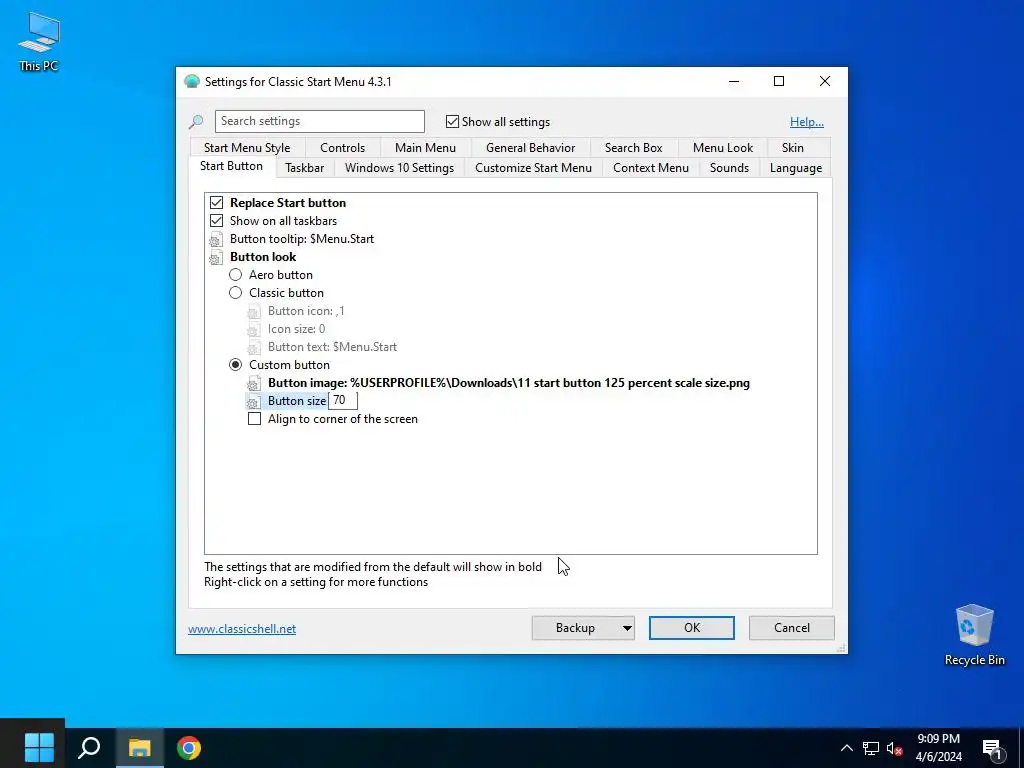Close the Classic Start Menu settings window
The image size is (1024, 768).
tap(825, 82)
